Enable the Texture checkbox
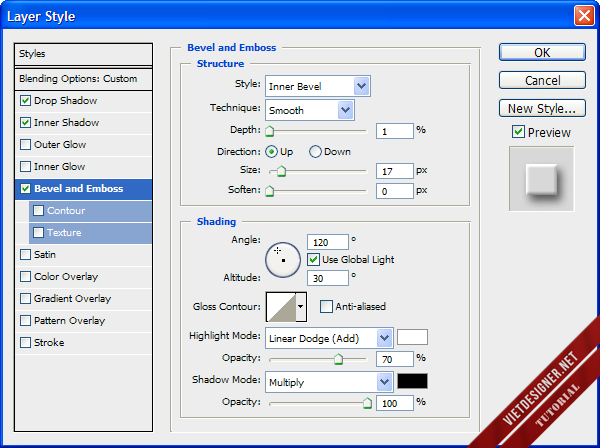This screenshot has height=448, width=600. point(38,233)
